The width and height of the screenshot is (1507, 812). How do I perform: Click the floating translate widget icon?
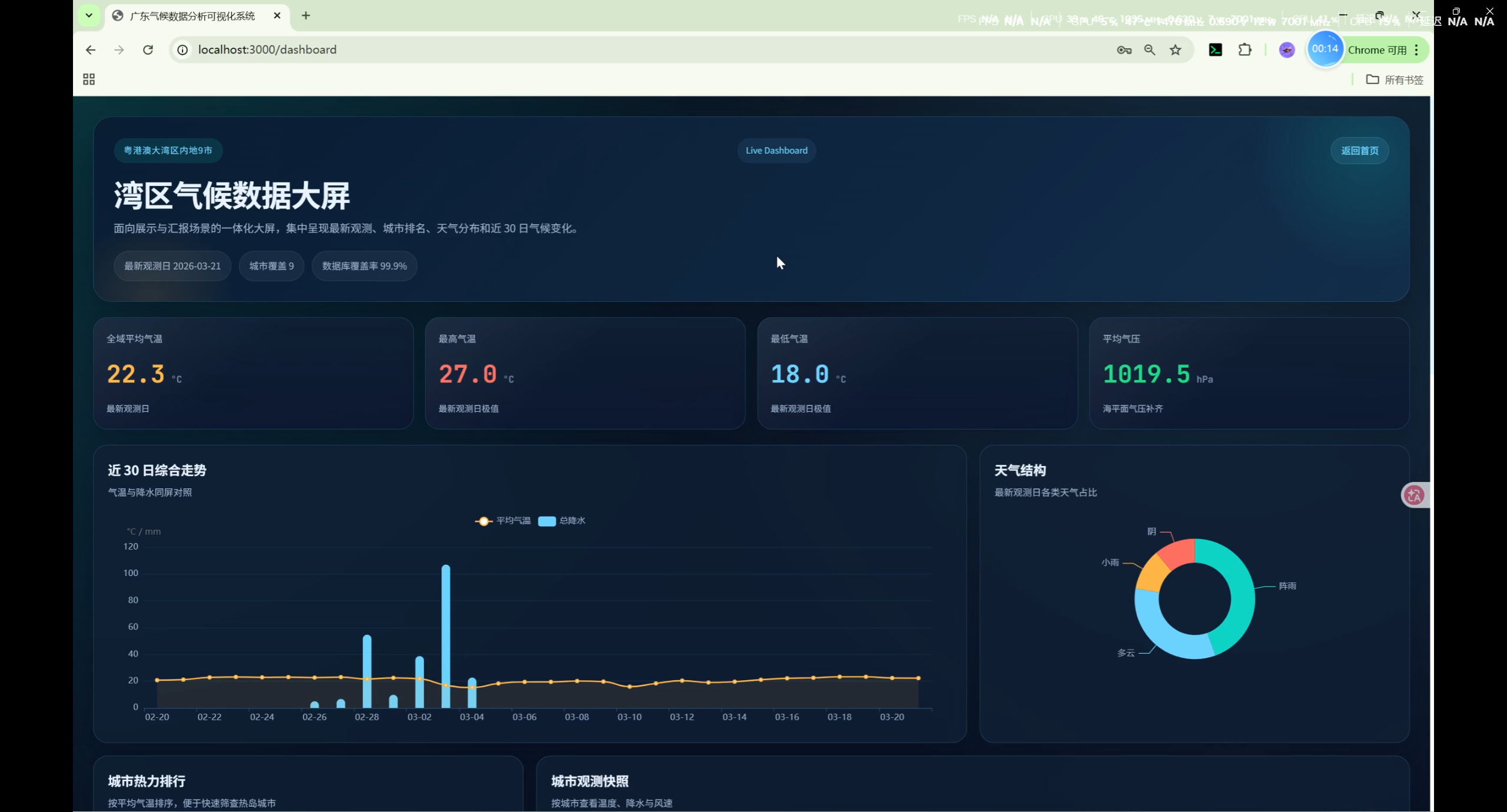[1414, 495]
